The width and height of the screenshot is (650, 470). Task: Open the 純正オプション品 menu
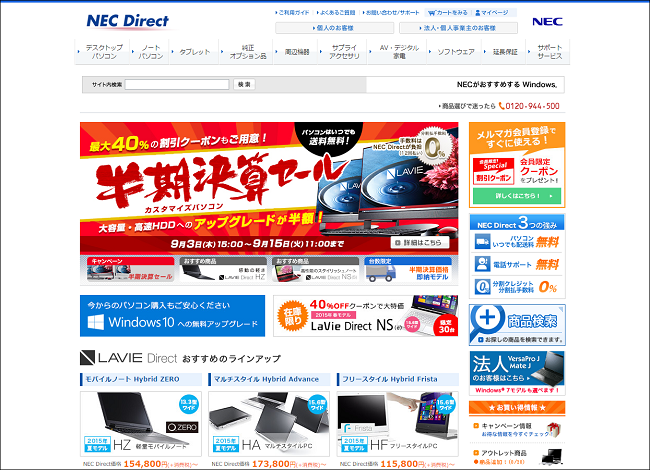coord(246,52)
